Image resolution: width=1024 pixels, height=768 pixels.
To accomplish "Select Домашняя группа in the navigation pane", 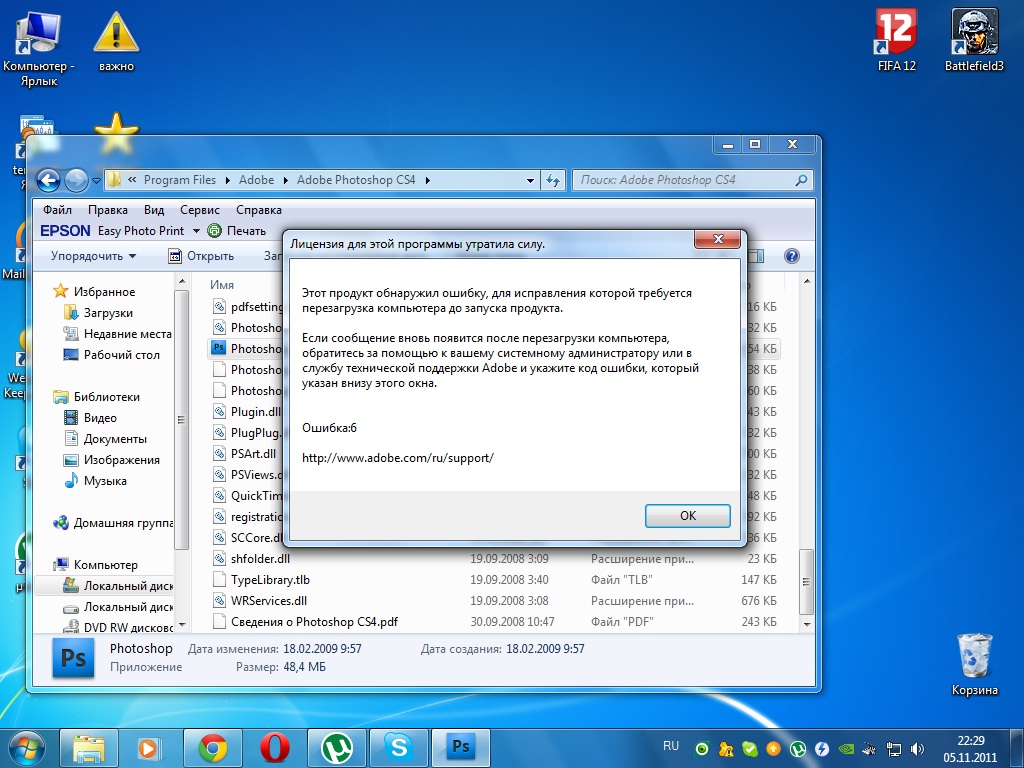I will pyautogui.click(x=114, y=522).
